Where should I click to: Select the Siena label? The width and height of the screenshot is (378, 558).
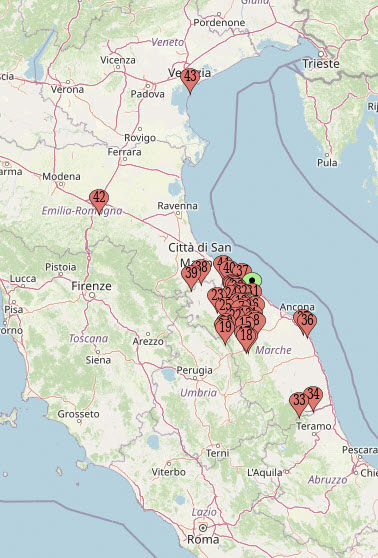(98, 360)
